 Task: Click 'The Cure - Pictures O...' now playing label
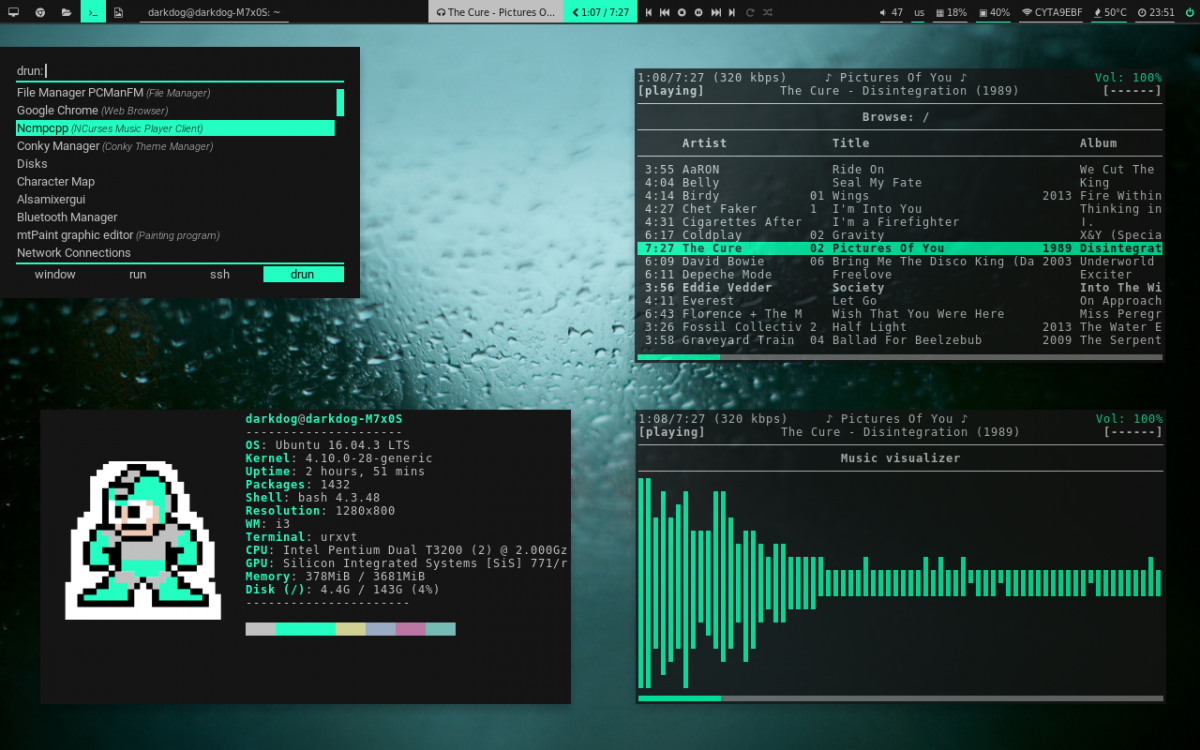click(496, 12)
